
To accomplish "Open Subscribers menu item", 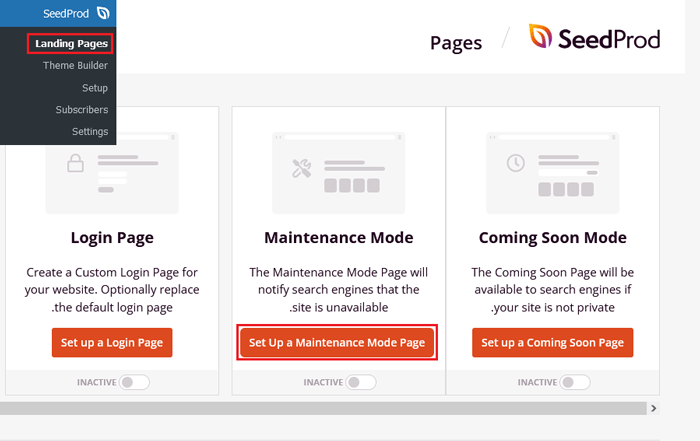I will [x=82, y=110].
